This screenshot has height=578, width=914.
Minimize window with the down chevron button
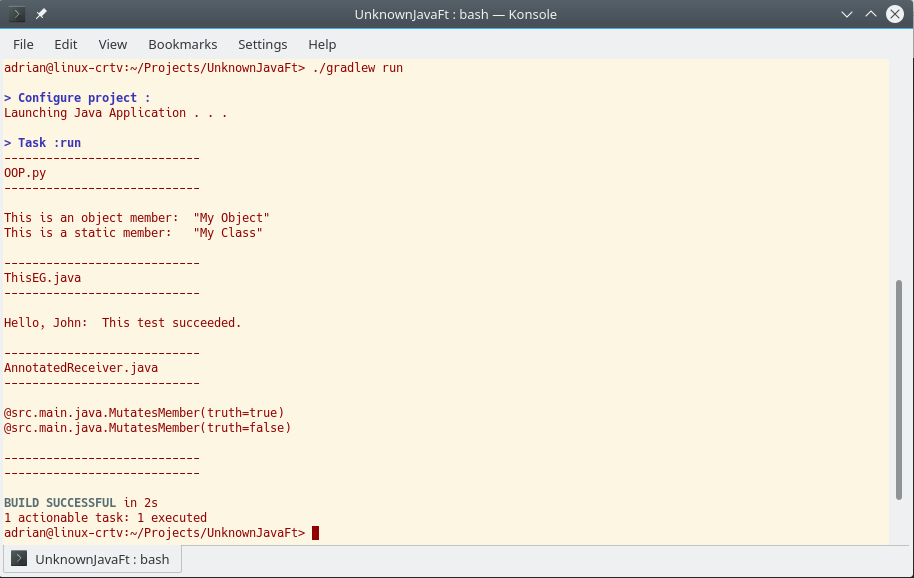coord(847,14)
